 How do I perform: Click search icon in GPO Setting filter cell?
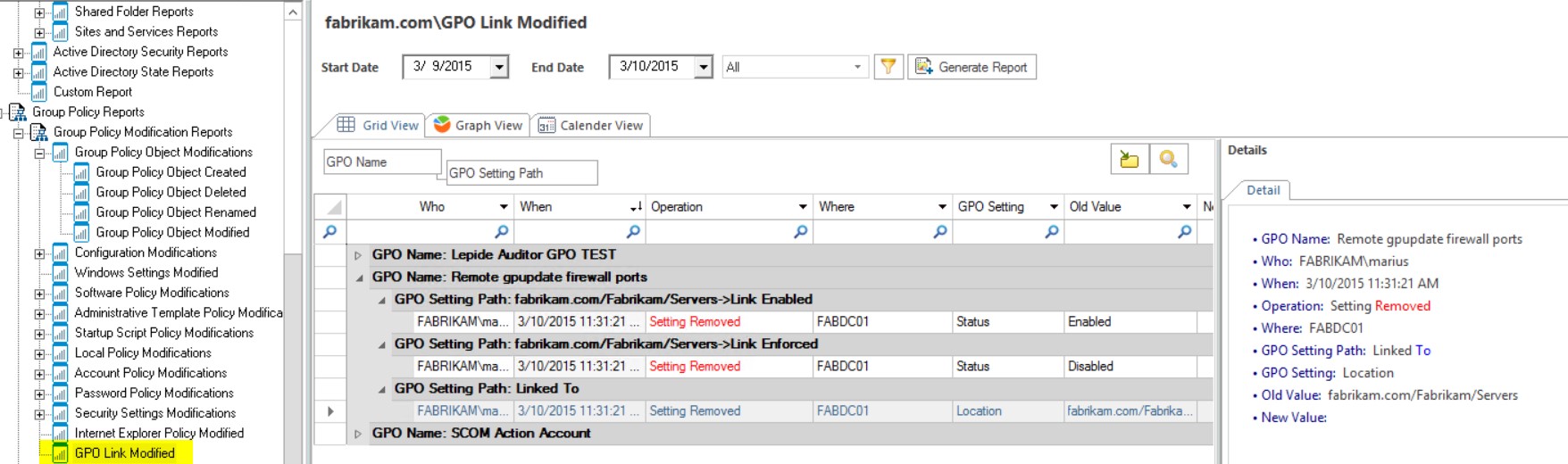[x=1051, y=232]
